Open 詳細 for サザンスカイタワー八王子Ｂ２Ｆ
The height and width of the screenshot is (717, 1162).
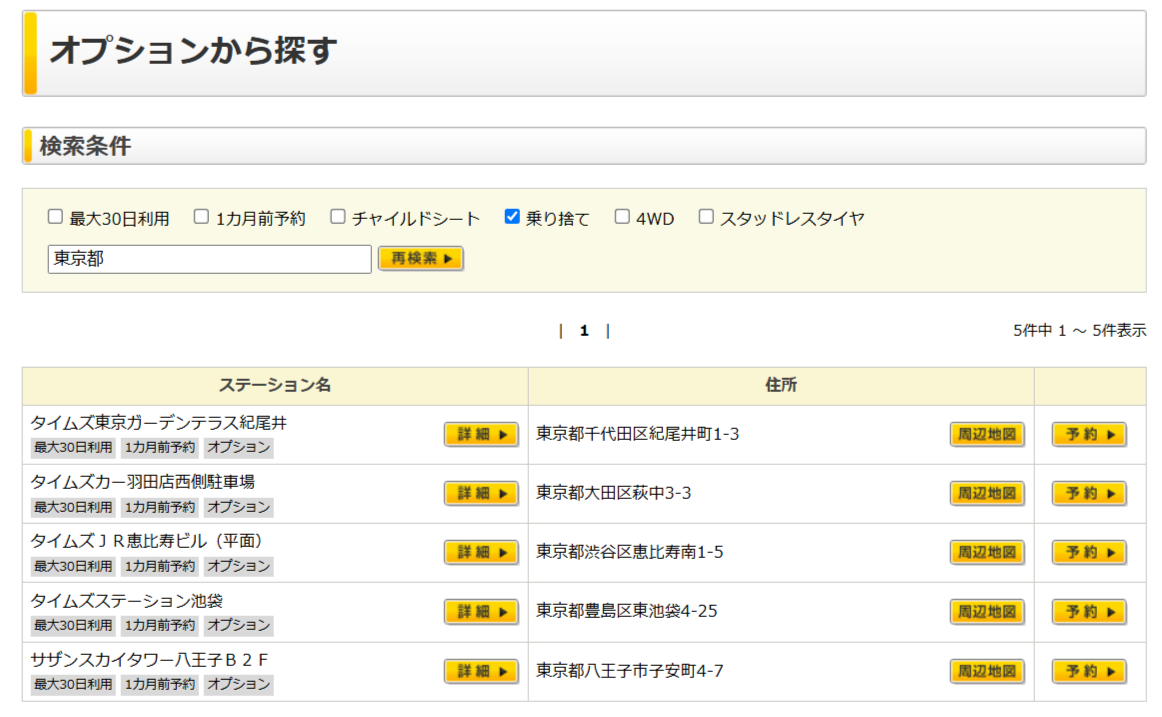click(x=481, y=671)
